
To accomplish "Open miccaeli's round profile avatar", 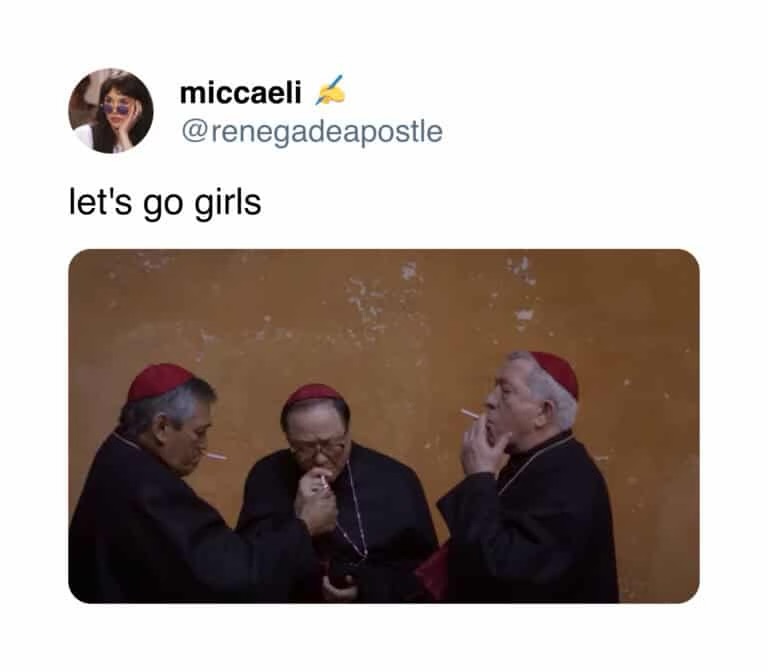I will (111, 111).
